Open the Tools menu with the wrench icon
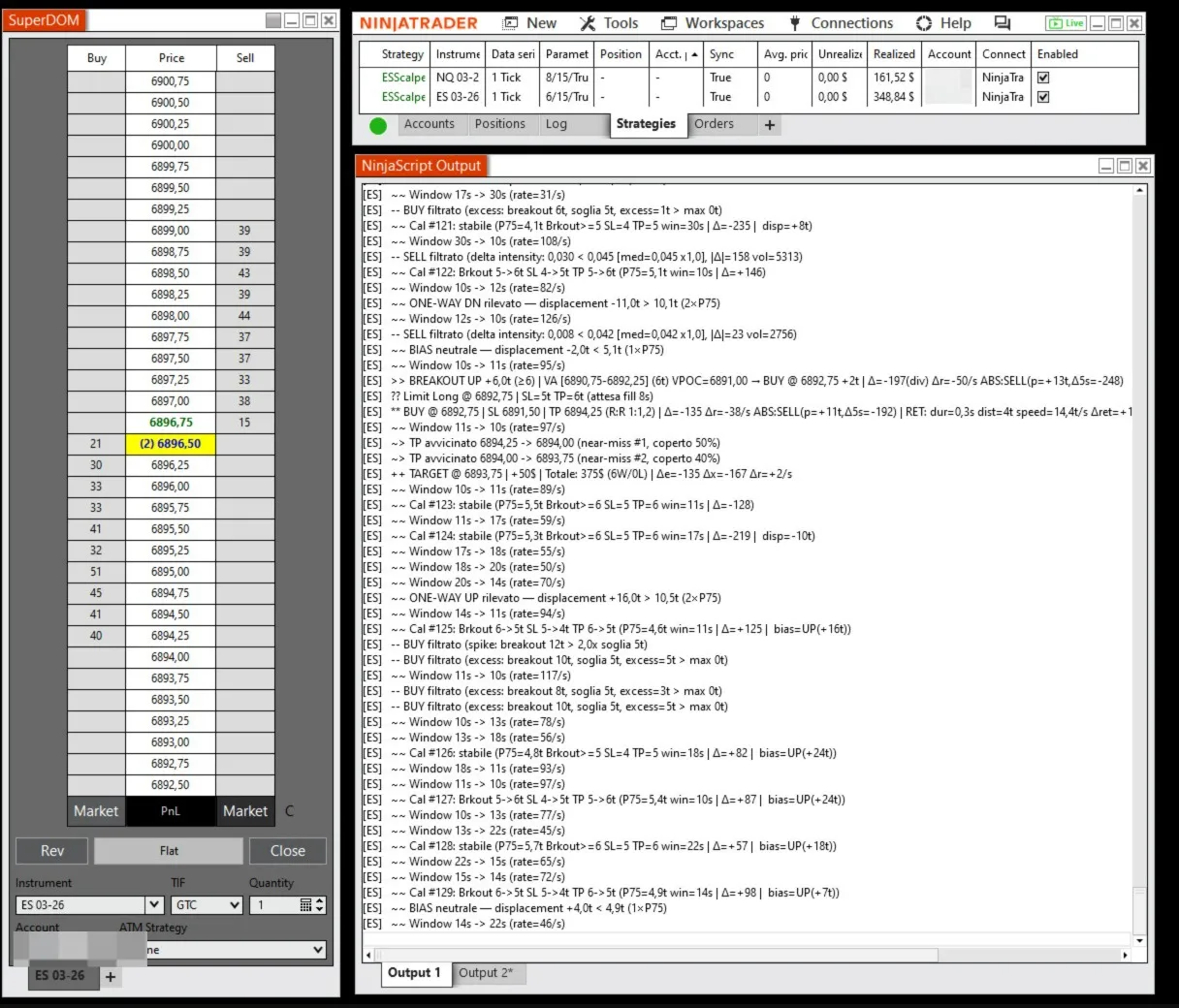 click(x=609, y=23)
